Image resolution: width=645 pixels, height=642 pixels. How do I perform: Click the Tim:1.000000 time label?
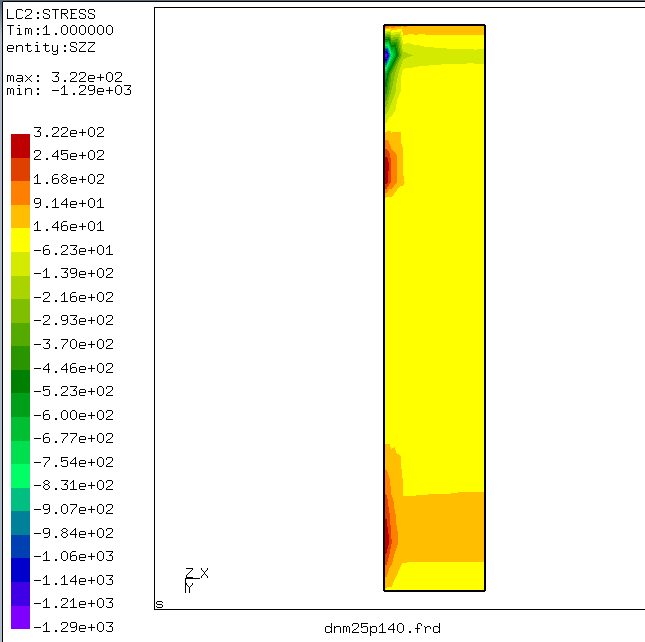(x=60, y=30)
